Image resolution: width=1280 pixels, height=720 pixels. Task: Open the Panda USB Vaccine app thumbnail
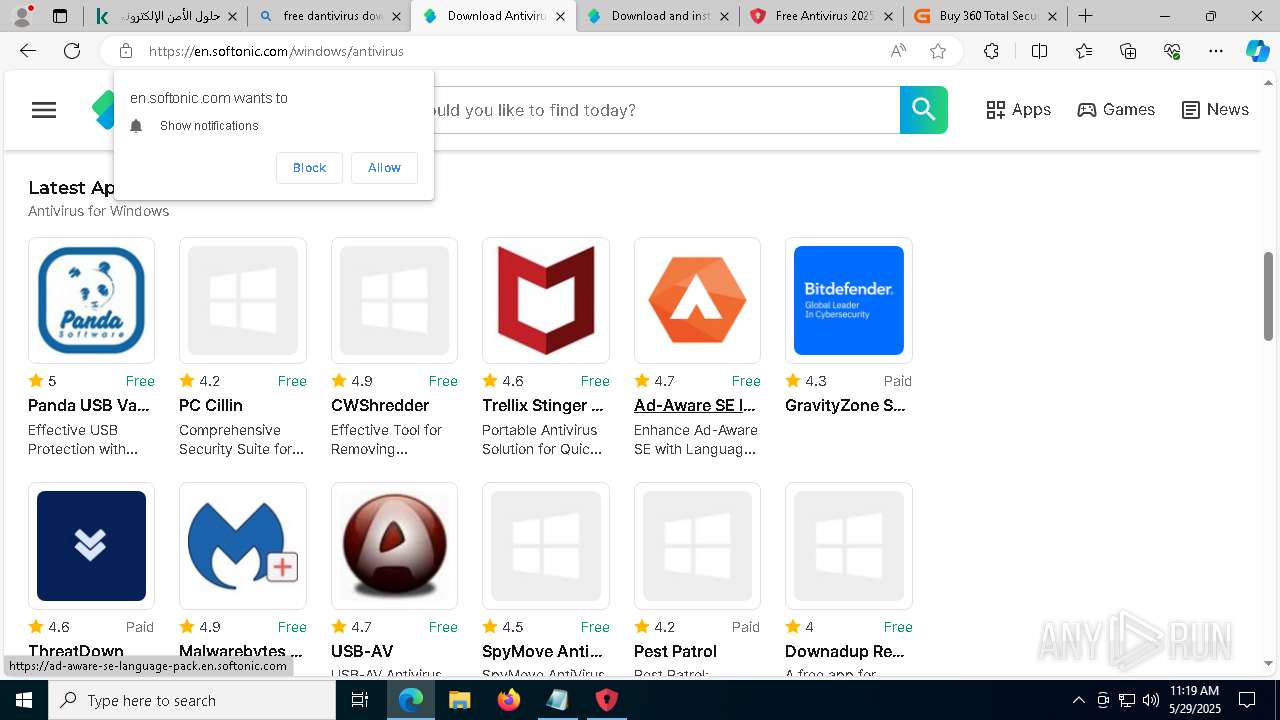point(91,300)
